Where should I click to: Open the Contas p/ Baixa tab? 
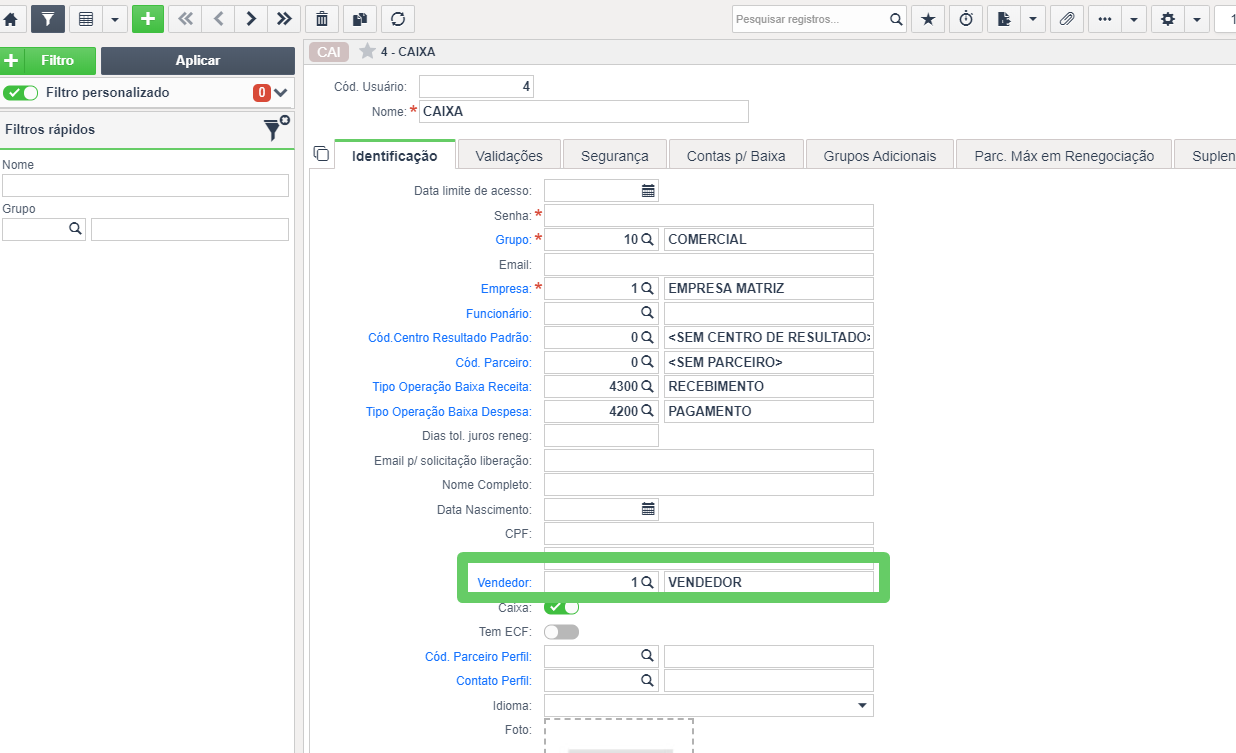(x=736, y=155)
